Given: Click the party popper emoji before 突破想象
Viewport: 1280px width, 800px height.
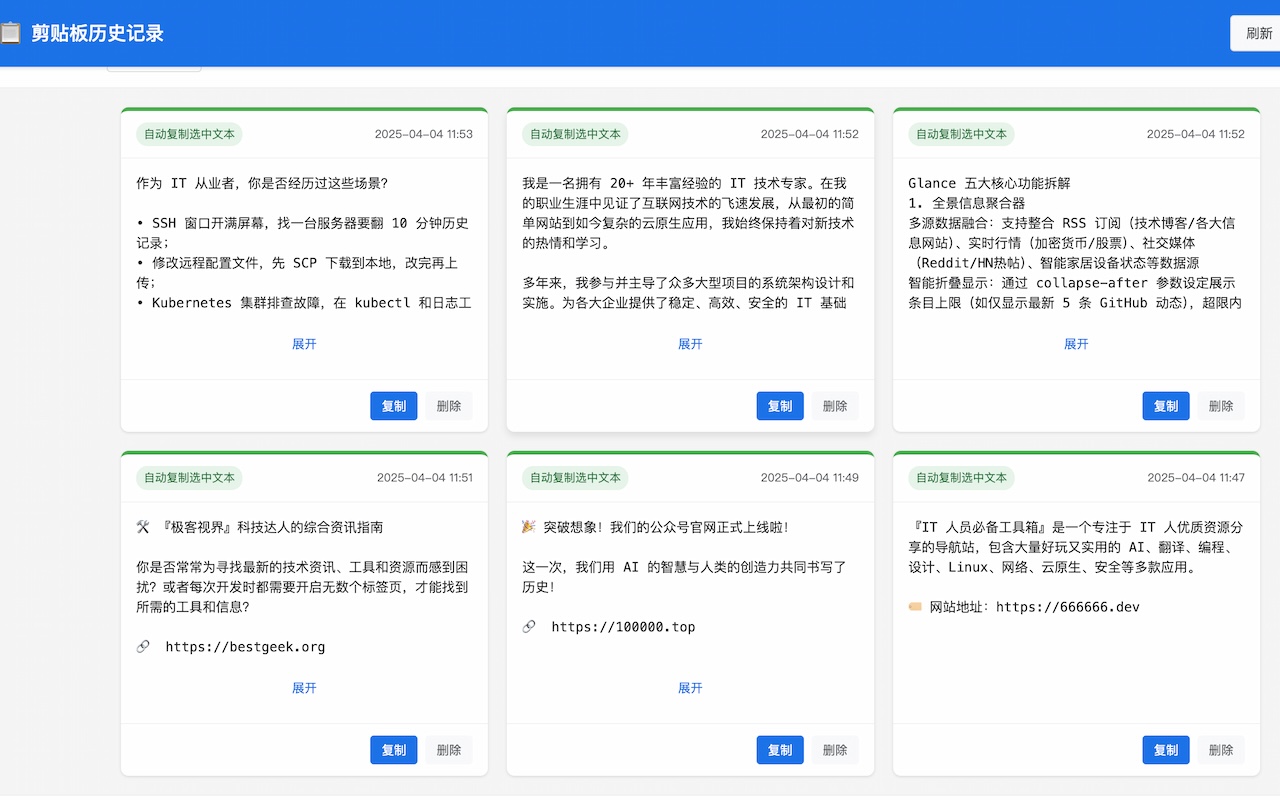Looking at the screenshot, I should 529,527.
